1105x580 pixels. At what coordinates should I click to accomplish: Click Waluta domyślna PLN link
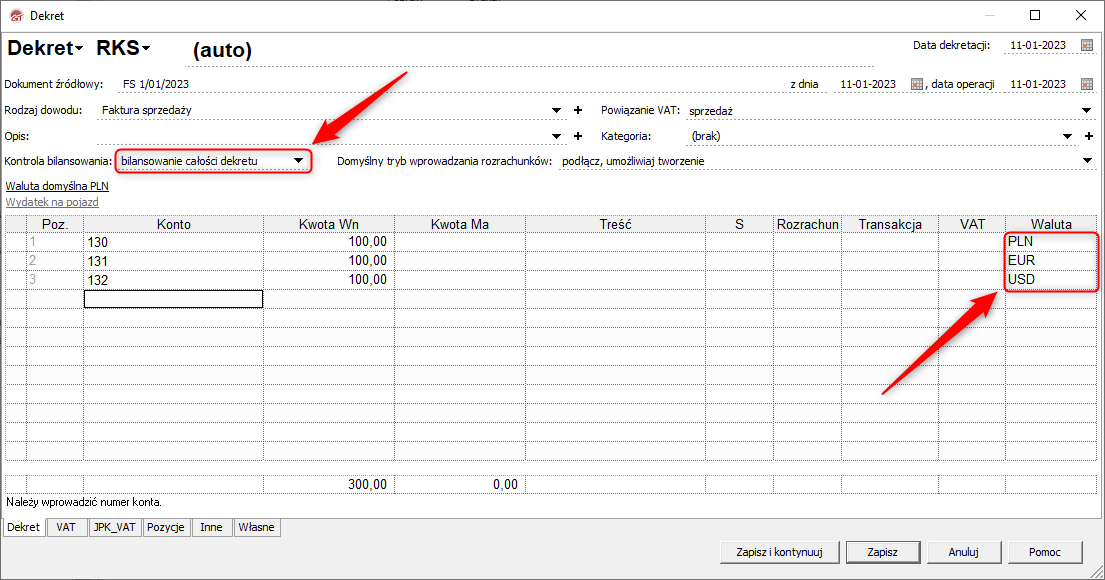57,186
